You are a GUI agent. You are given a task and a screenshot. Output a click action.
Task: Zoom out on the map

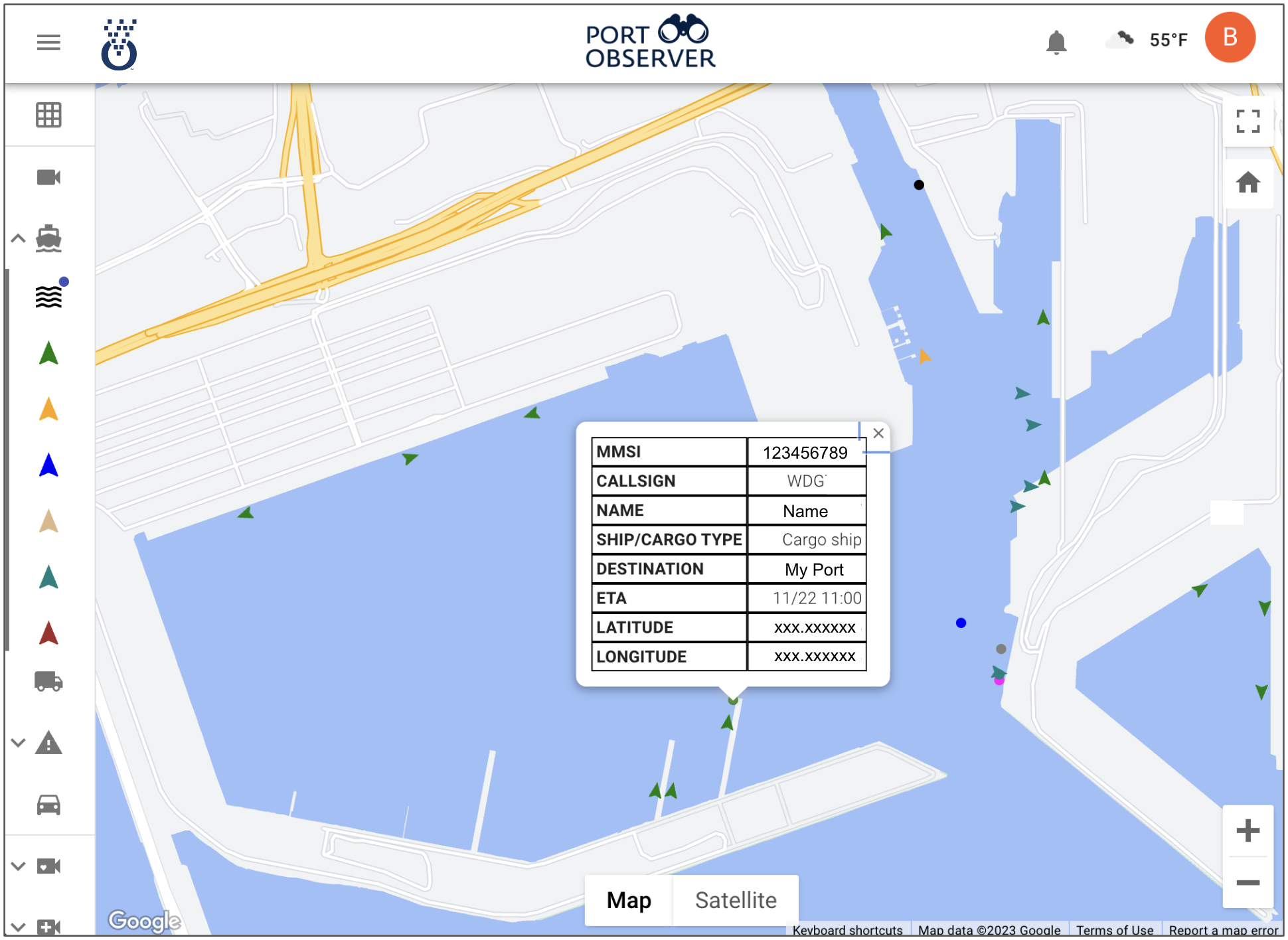[x=1248, y=882]
